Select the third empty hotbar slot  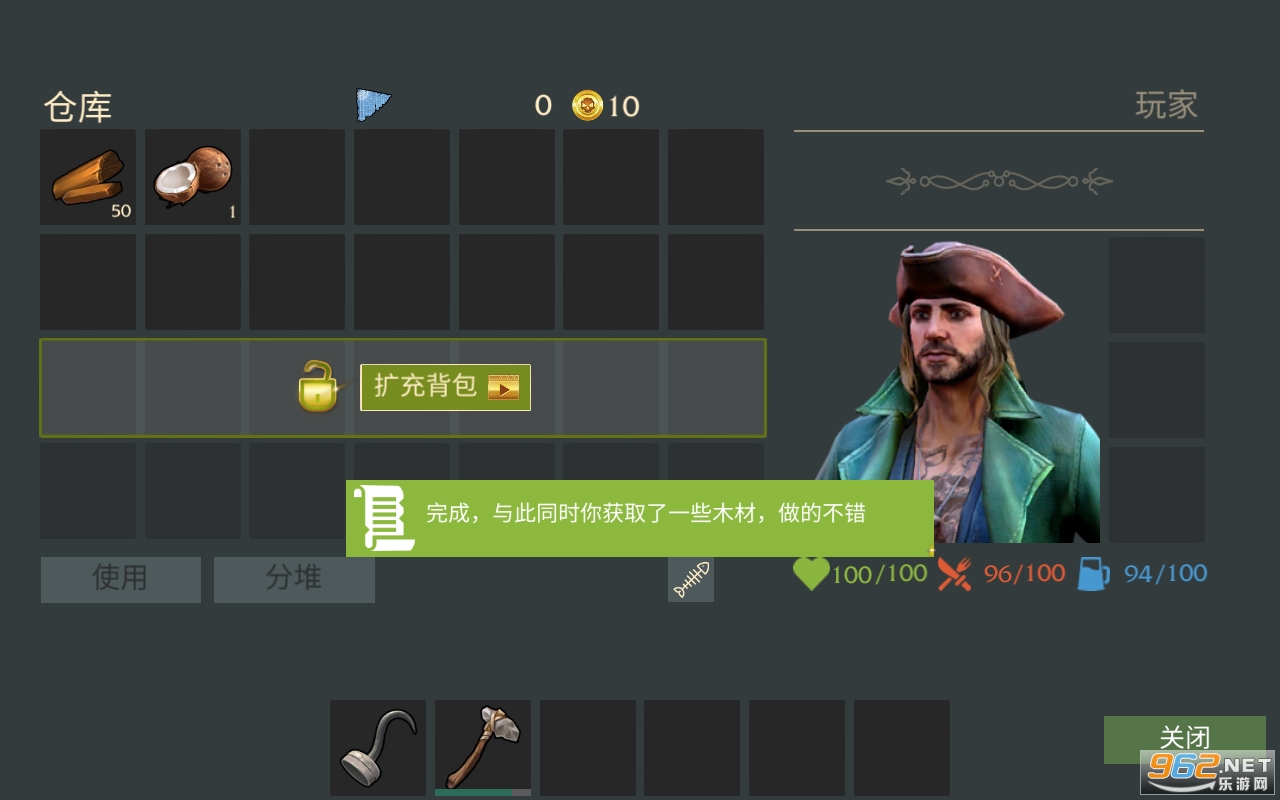[x=797, y=748]
